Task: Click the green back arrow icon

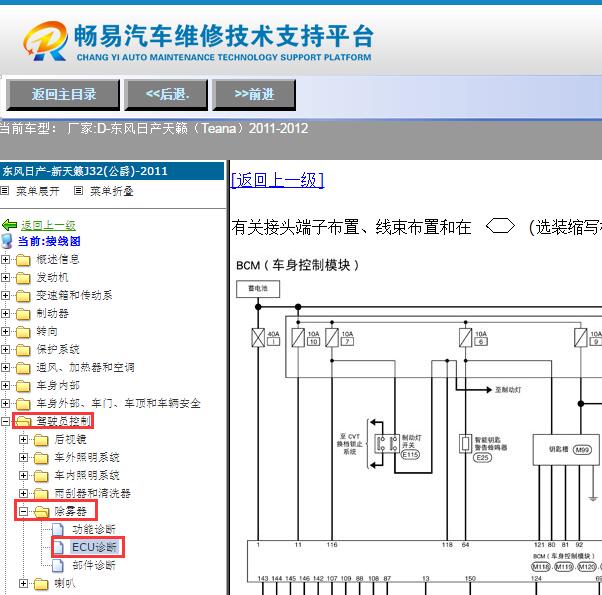Action: click(x=9, y=225)
